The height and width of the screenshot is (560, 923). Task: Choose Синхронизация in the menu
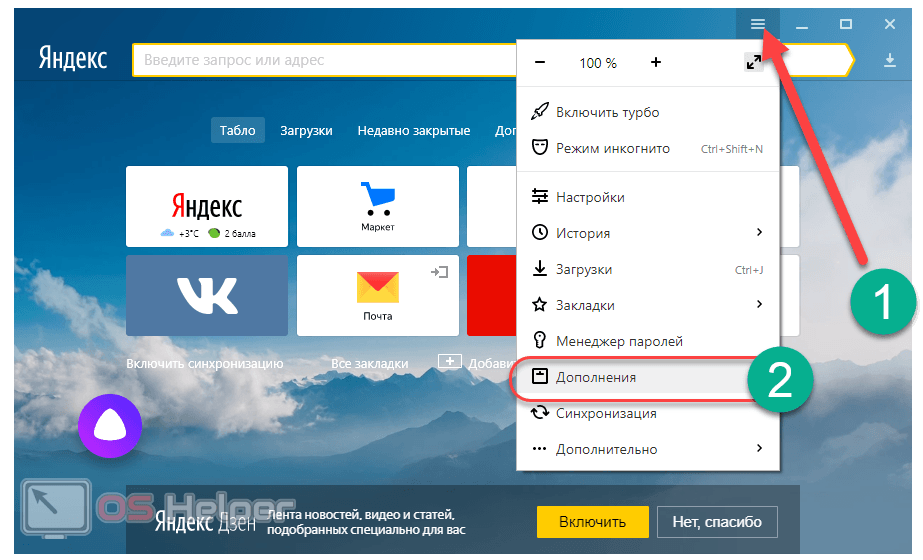[648, 413]
